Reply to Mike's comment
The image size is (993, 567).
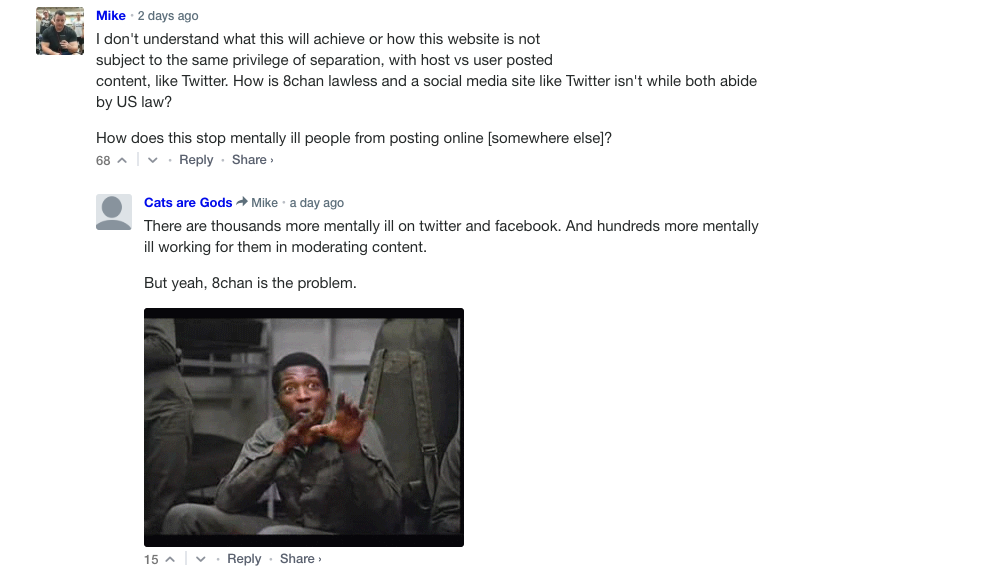pyautogui.click(x=196, y=160)
